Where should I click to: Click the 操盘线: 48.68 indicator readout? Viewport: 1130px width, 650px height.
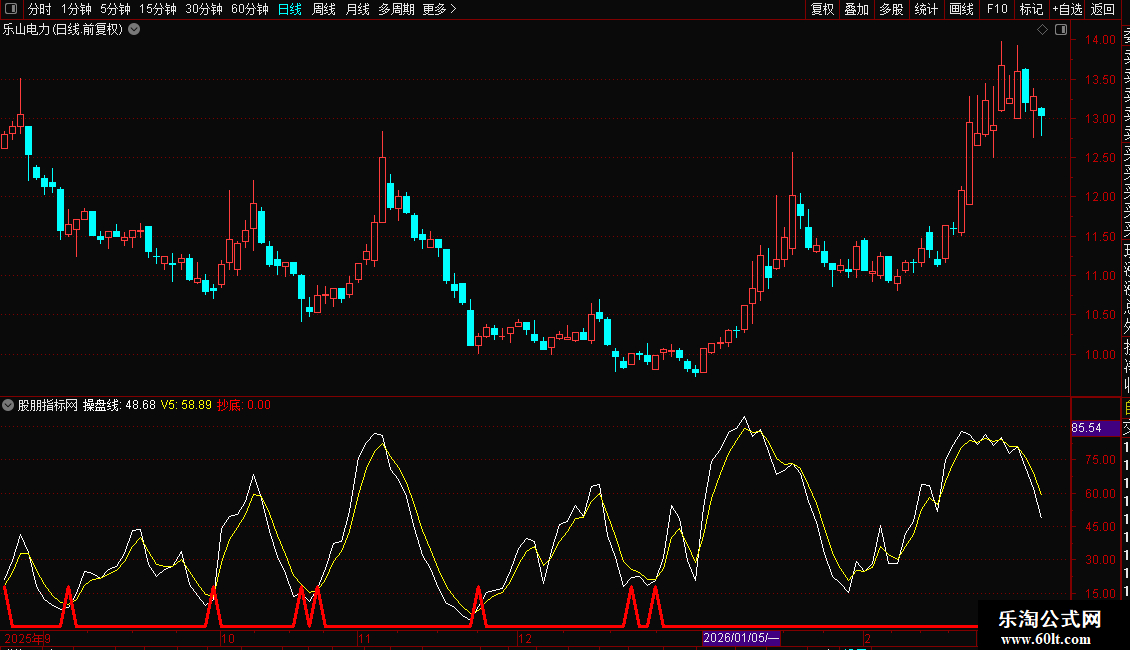[x=119, y=405]
